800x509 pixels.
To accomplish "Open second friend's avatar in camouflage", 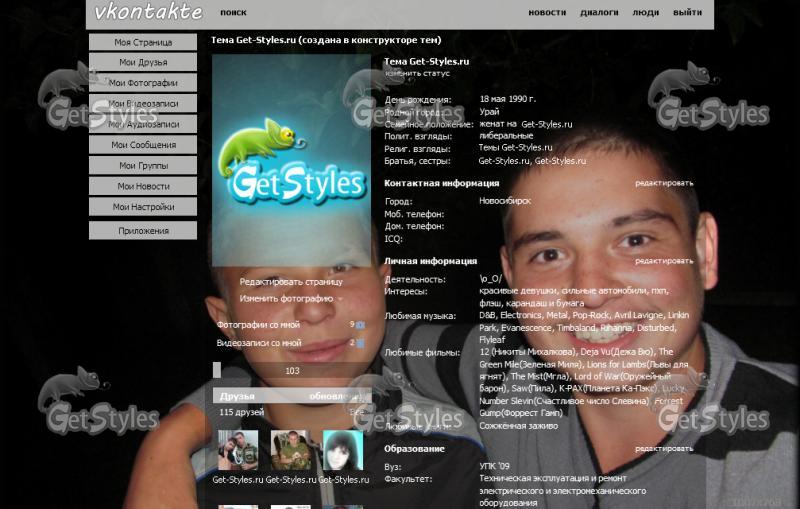I will 291,451.
